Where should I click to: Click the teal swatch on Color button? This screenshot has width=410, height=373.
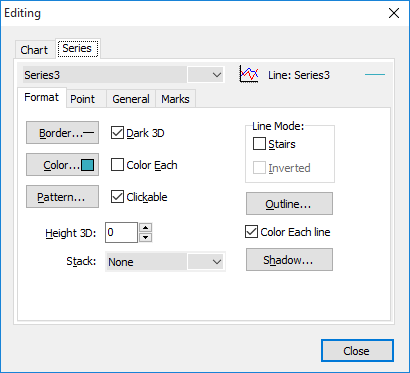tap(88, 165)
